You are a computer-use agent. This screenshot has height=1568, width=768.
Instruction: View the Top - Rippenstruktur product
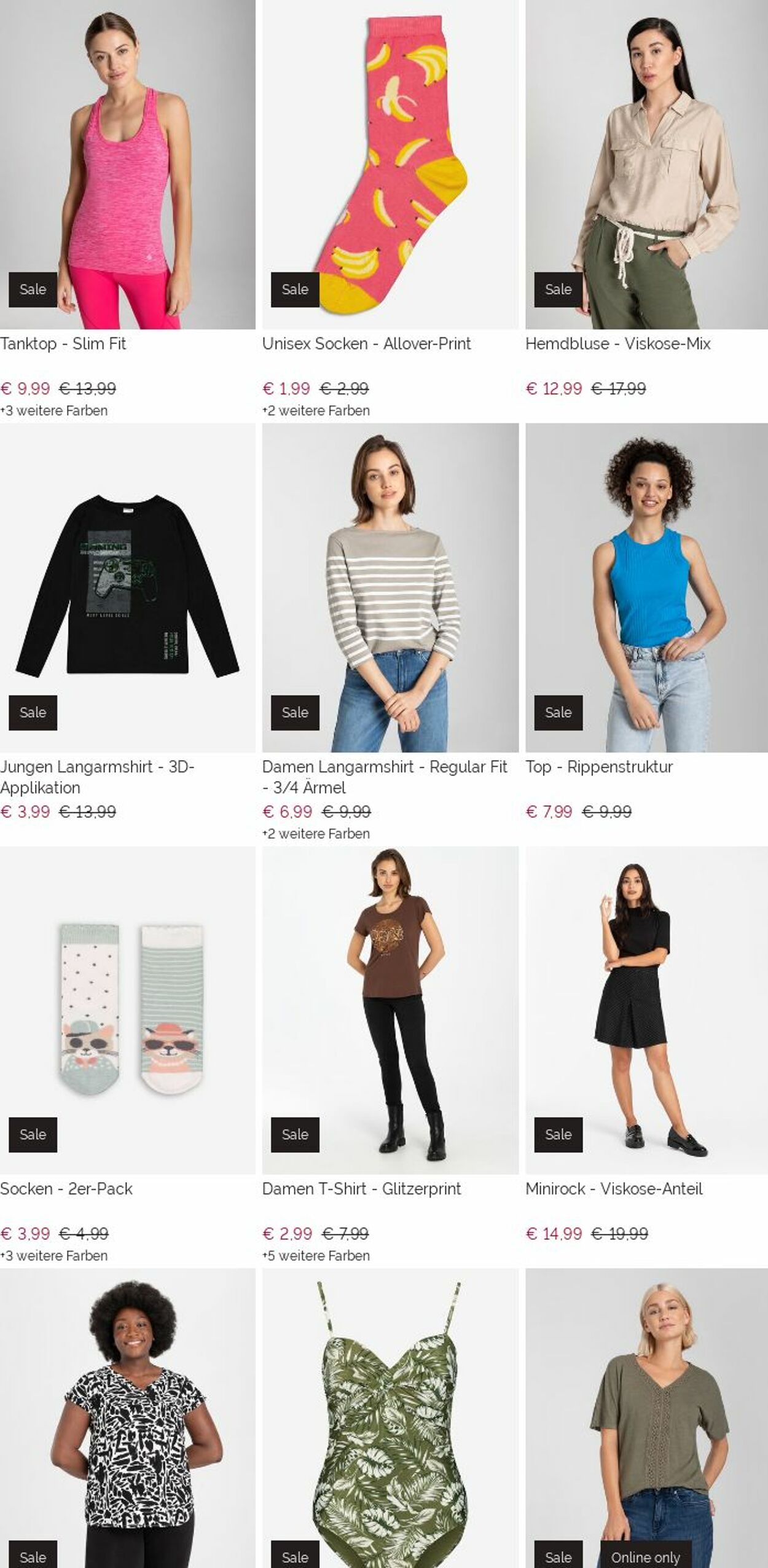[599, 767]
